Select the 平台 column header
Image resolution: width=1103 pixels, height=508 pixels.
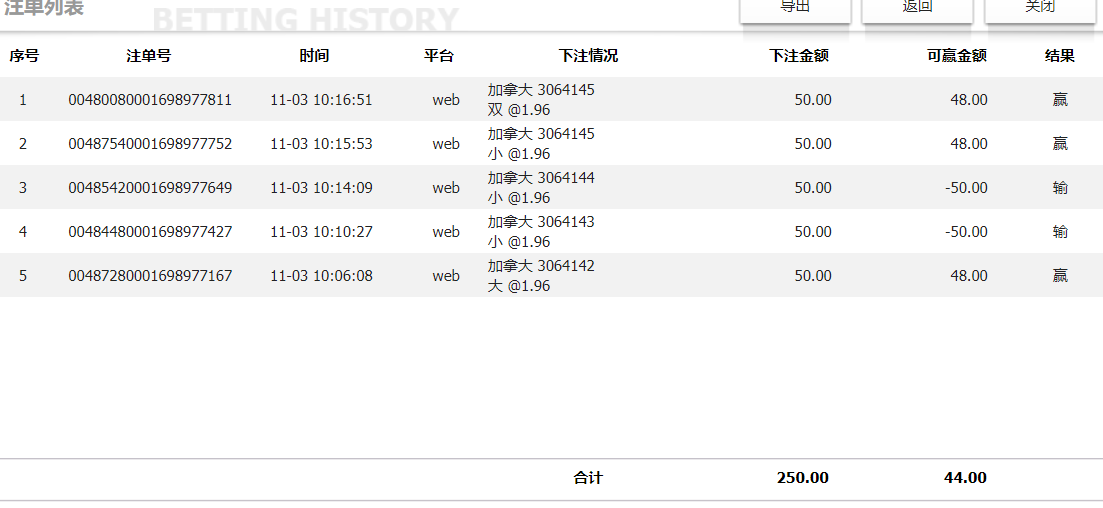tap(439, 56)
